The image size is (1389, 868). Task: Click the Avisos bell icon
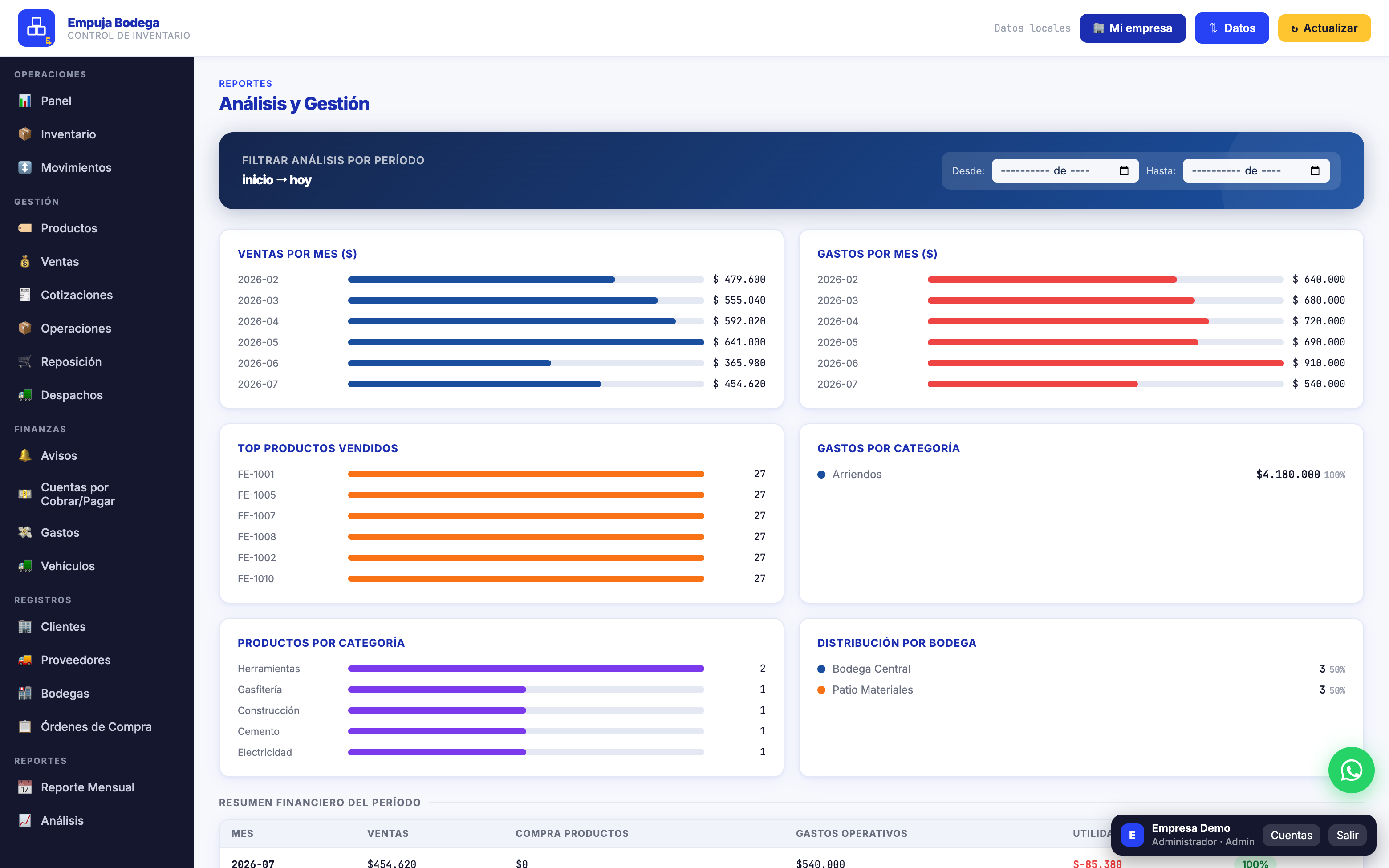click(x=24, y=455)
